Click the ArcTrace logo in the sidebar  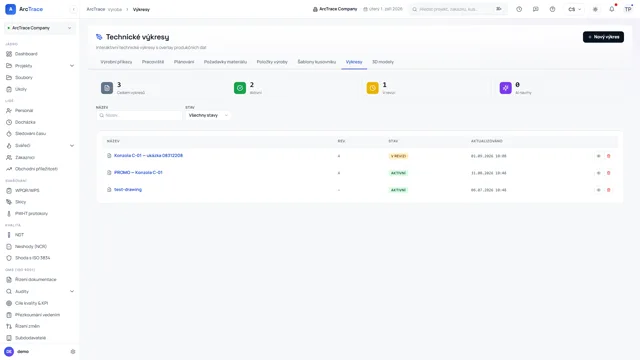click(24, 9)
